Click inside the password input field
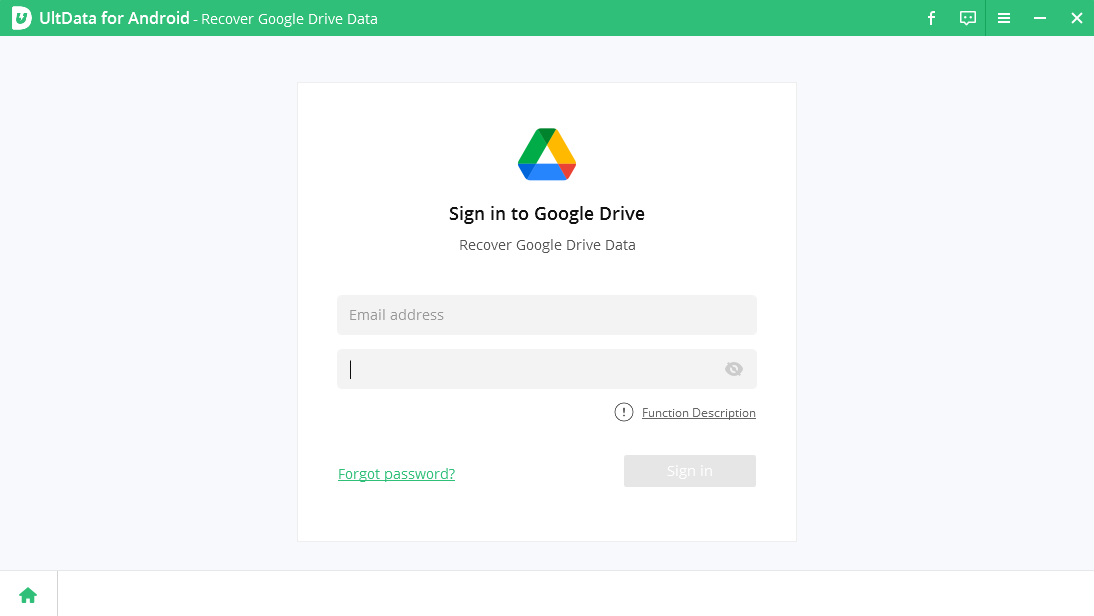This screenshot has width=1094, height=616. (530, 369)
